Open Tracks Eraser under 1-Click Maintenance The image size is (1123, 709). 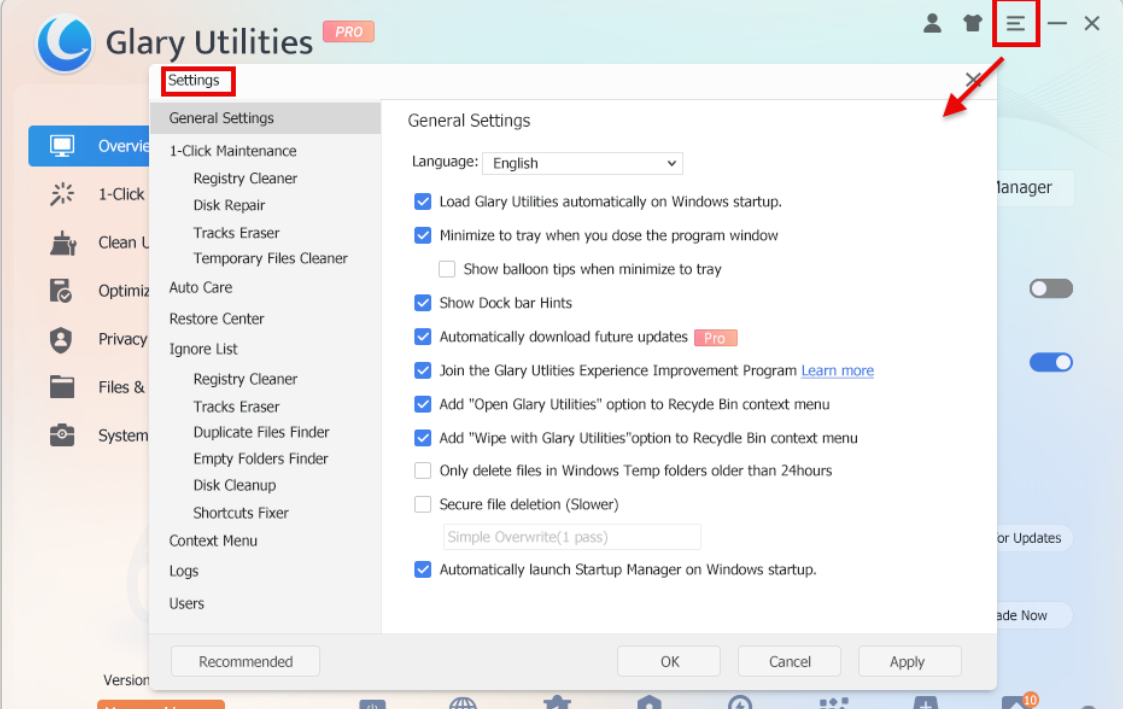tap(236, 233)
